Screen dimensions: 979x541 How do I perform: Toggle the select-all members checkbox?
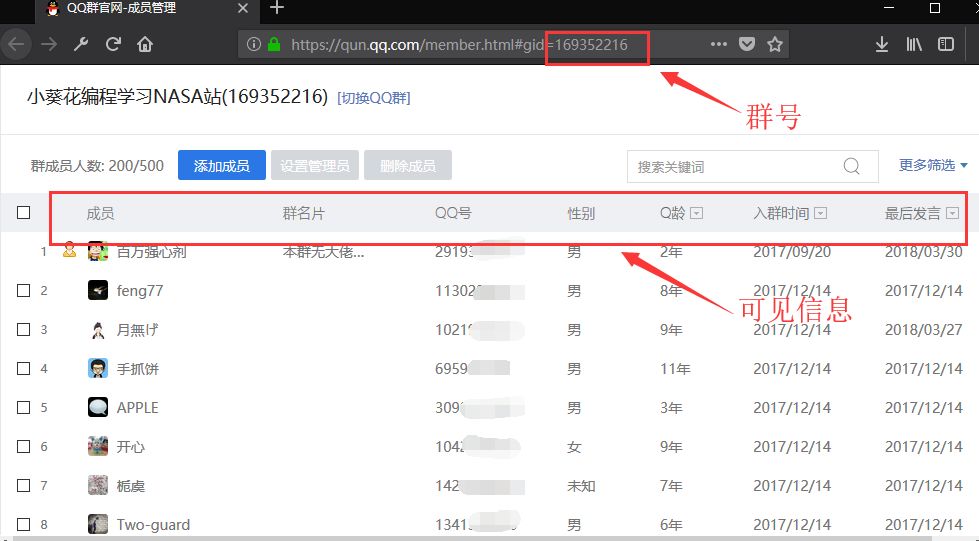tap(24, 213)
